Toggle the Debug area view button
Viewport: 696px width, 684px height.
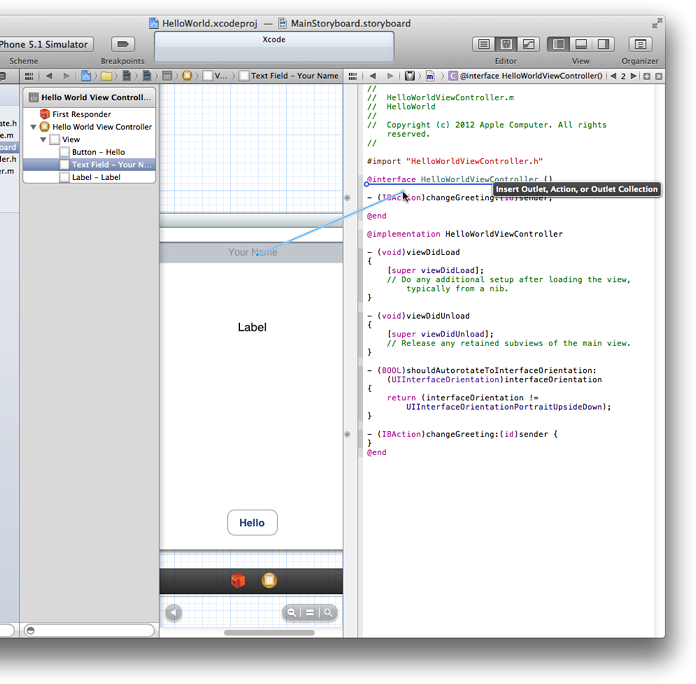pos(581,44)
